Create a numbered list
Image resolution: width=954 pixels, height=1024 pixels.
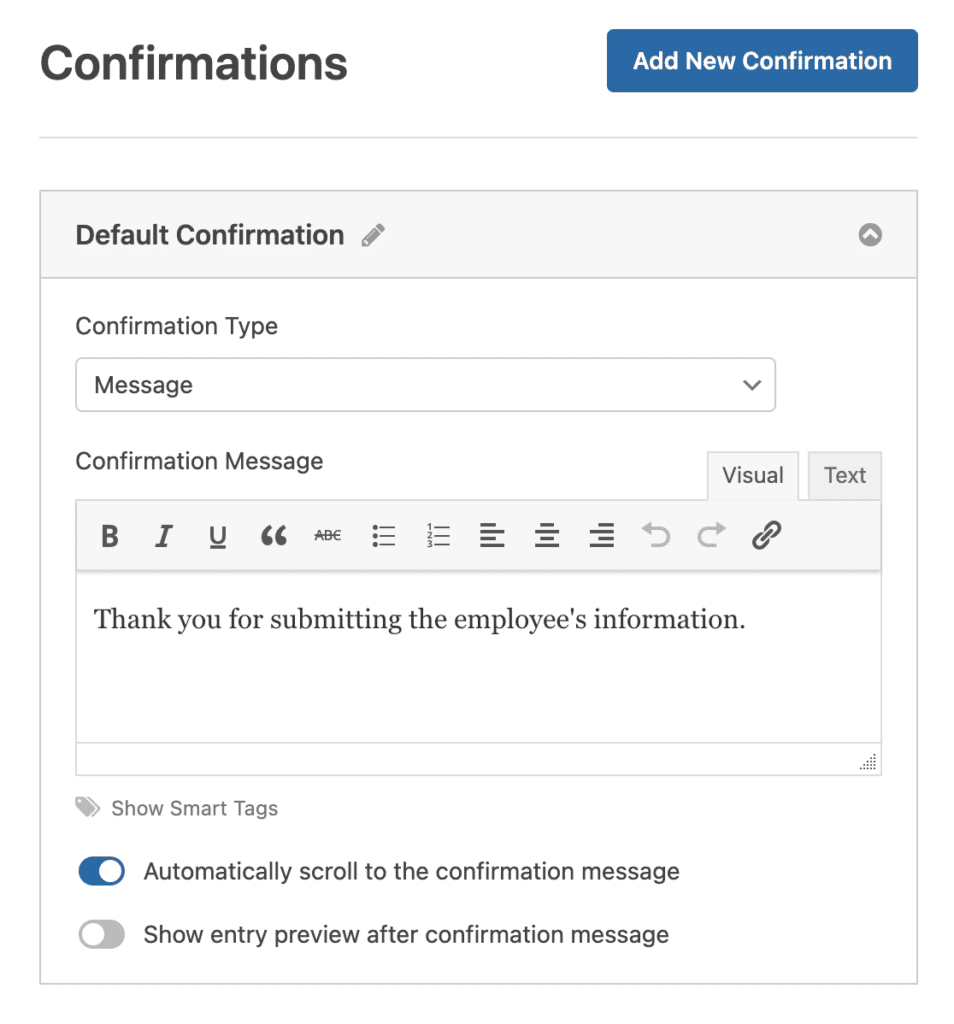(x=437, y=536)
